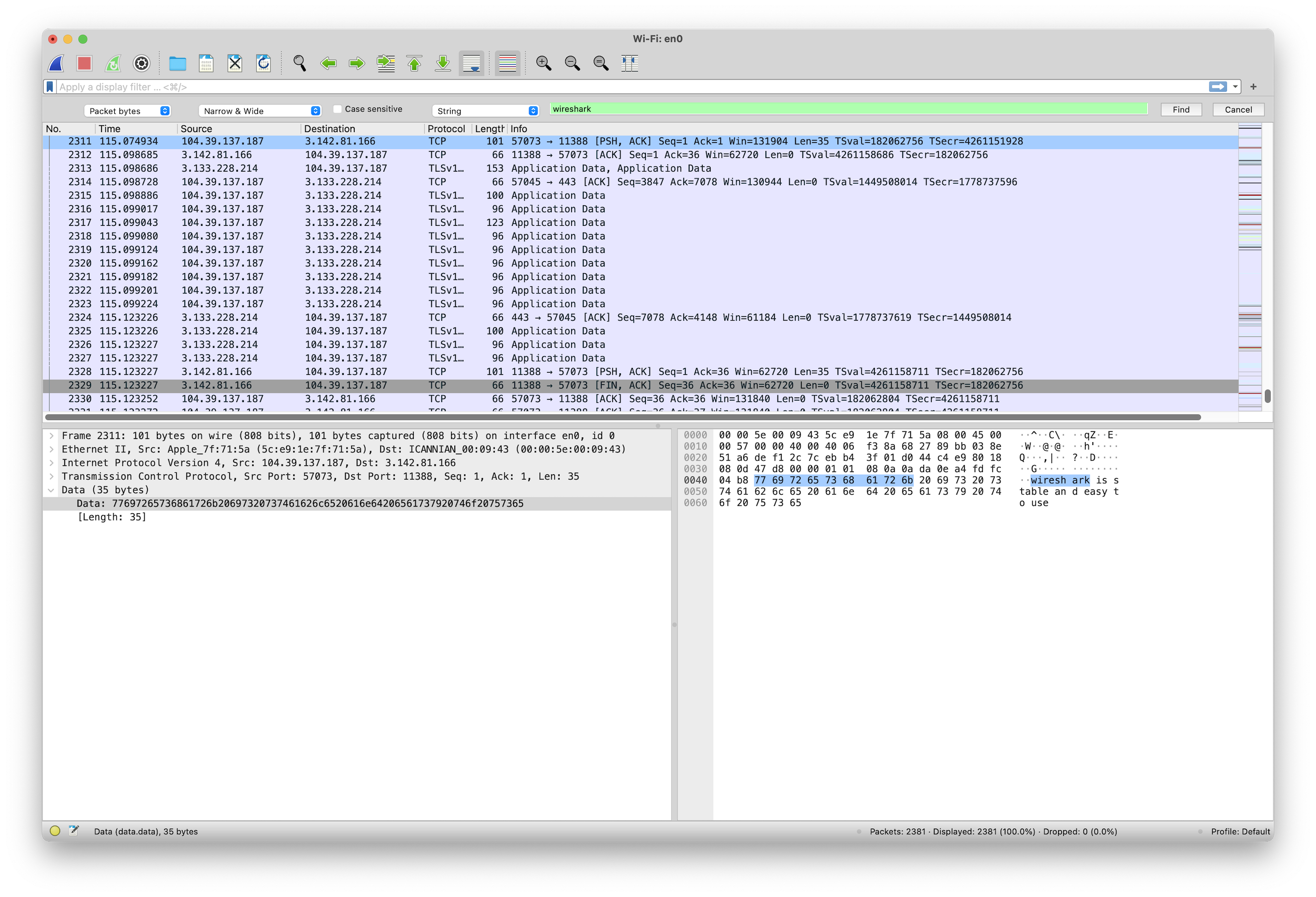The width and height of the screenshot is (1316, 897).
Task: Sort by the Source column header
Action: coord(196,129)
